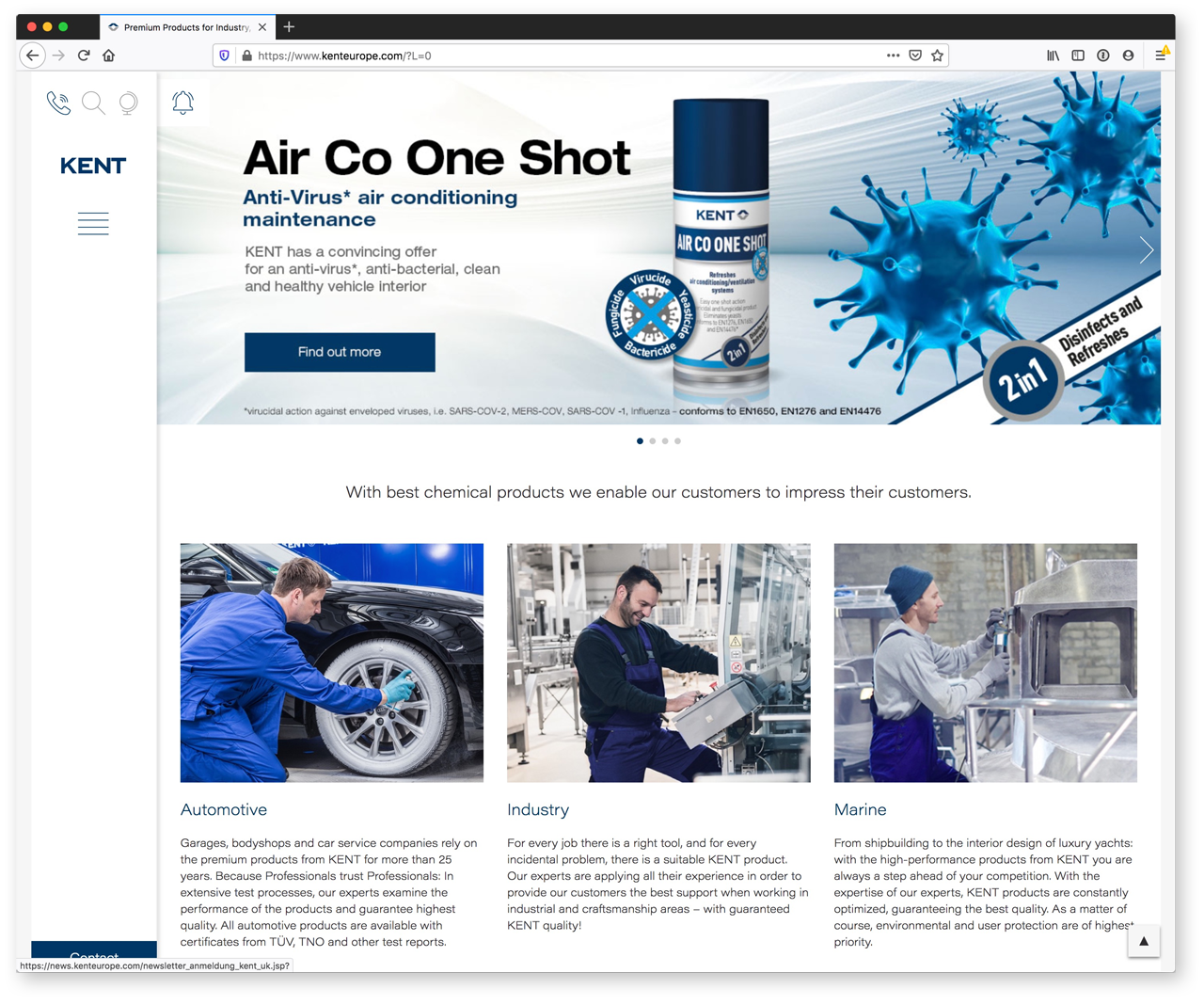Open the Library icon in toolbar
Image resolution: width=1204 pixels, height=1005 pixels.
1053,56
